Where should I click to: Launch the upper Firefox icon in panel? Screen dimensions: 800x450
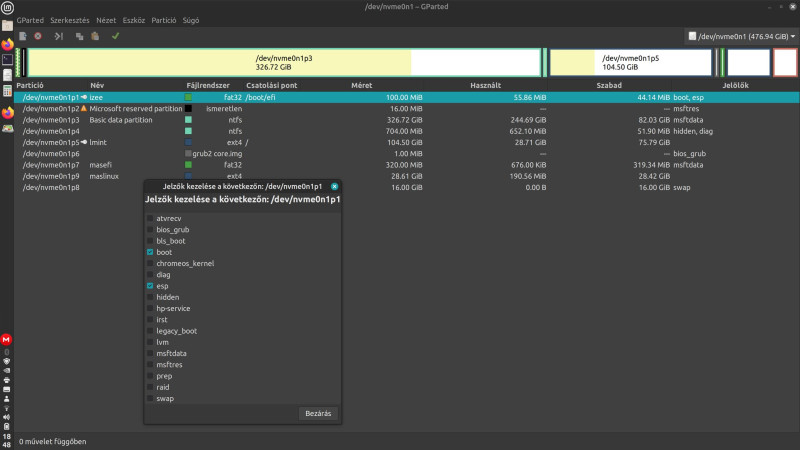tap(7, 44)
